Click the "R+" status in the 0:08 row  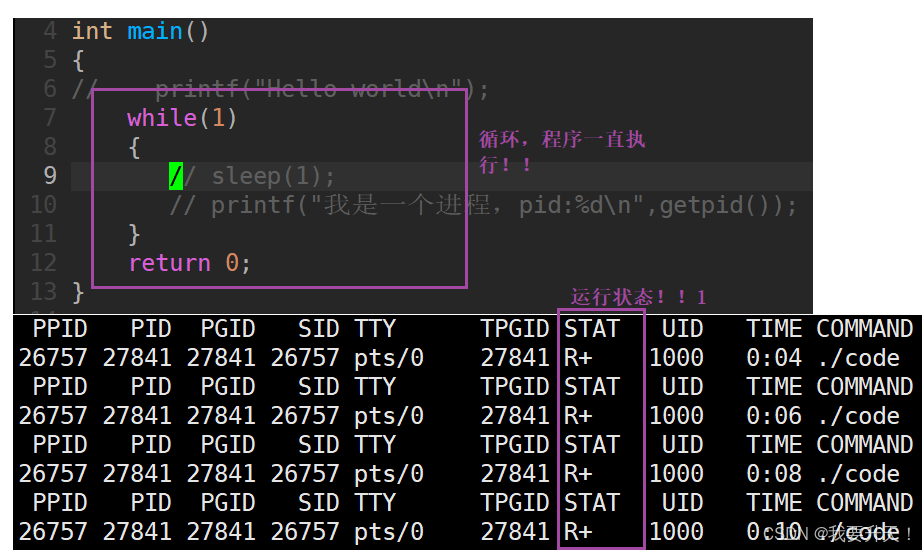coord(579,474)
